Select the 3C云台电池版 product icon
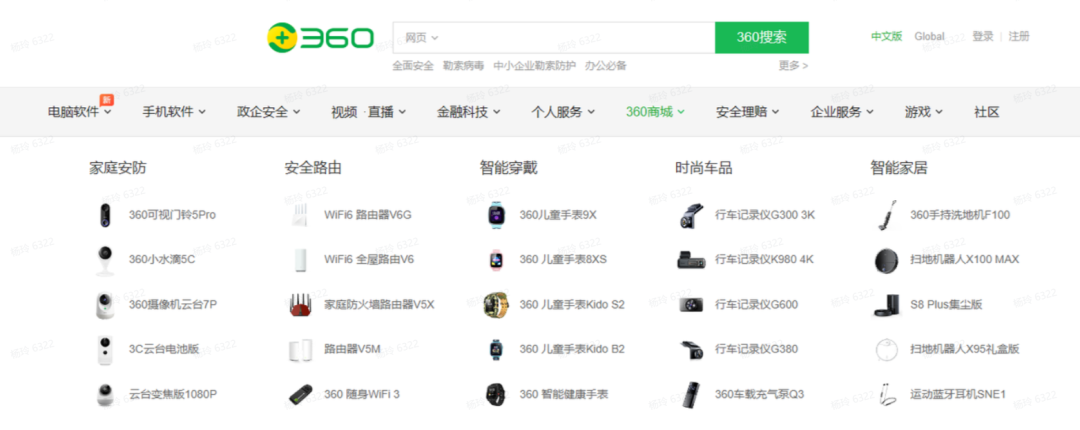This screenshot has height=430, width=1080. [x=105, y=349]
